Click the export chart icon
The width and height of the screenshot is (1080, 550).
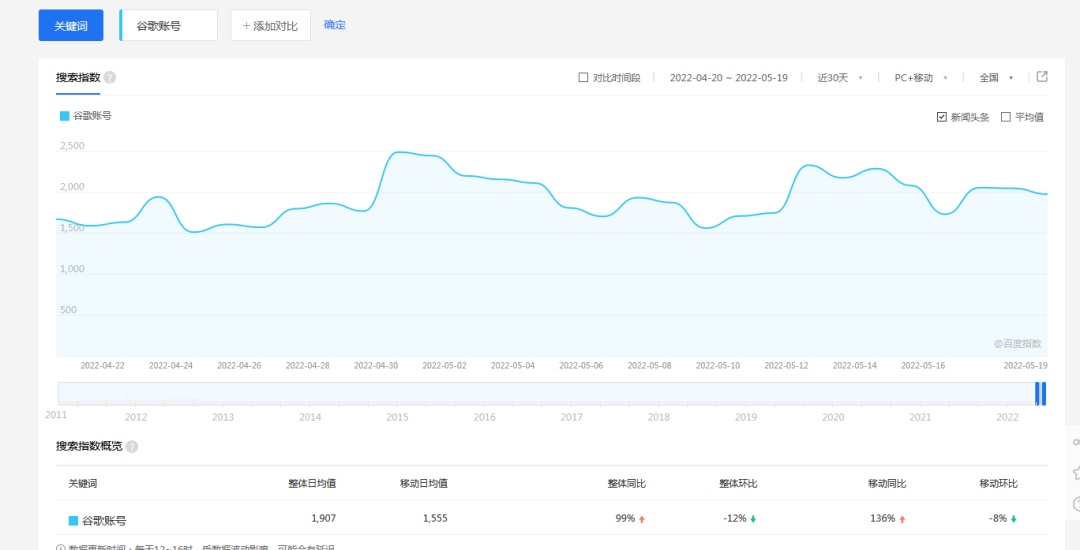tap(1042, 76)
